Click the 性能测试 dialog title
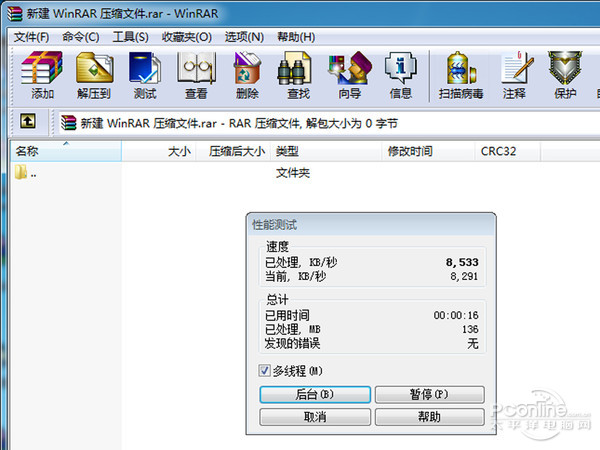600x450 pixels. tap(274, 225)
